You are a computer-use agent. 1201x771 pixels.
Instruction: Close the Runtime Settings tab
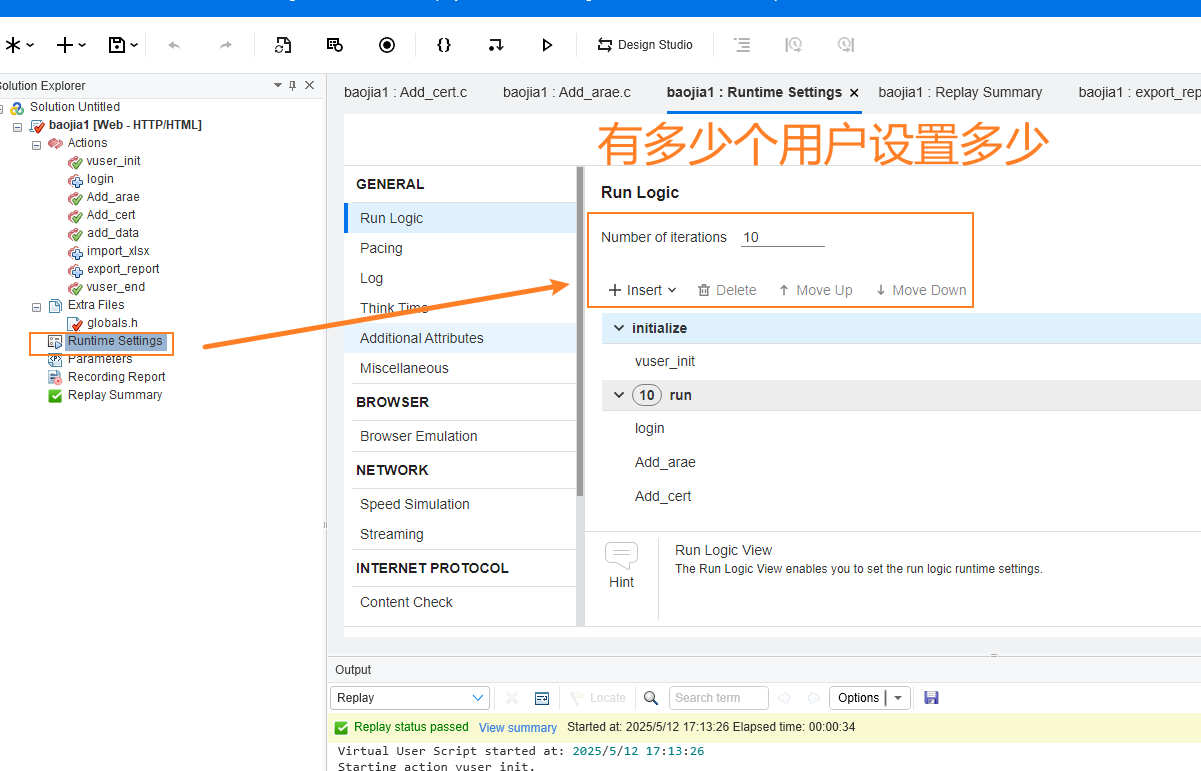coord(854,93)
